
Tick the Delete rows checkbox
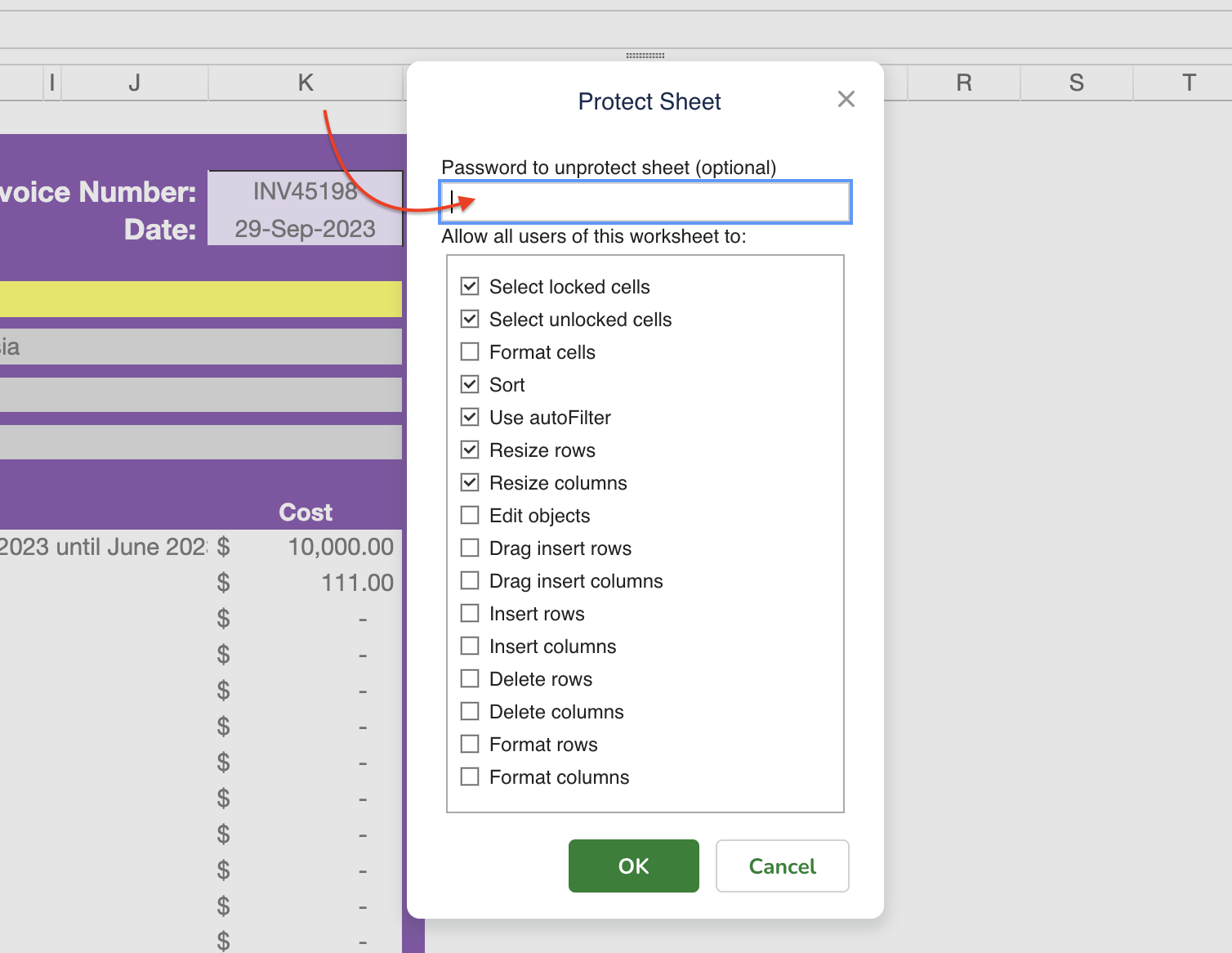click(x=470, y=679)
